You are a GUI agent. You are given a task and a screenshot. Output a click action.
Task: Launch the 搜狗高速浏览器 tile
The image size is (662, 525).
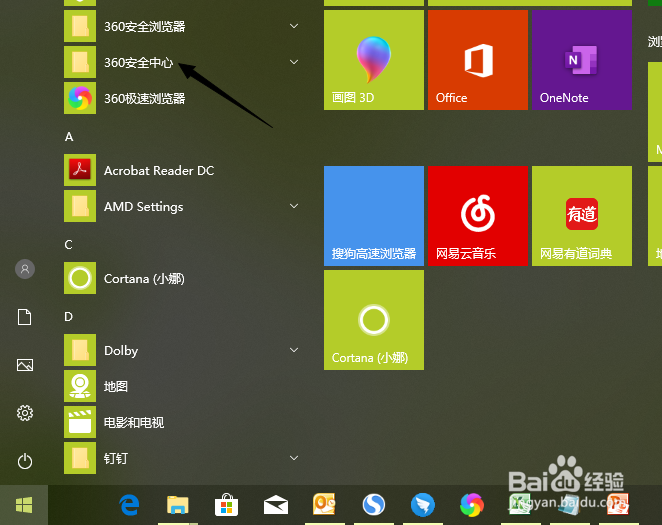[374, 216]
